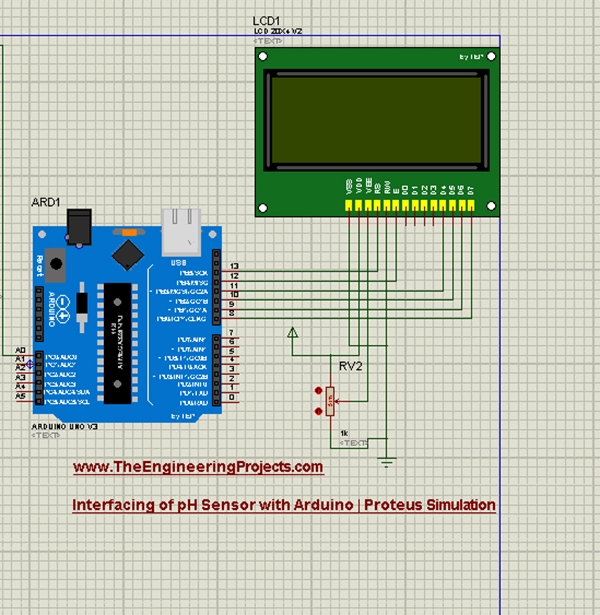
Task: Select the black DC power jack on Arduino
Action: 79,227
